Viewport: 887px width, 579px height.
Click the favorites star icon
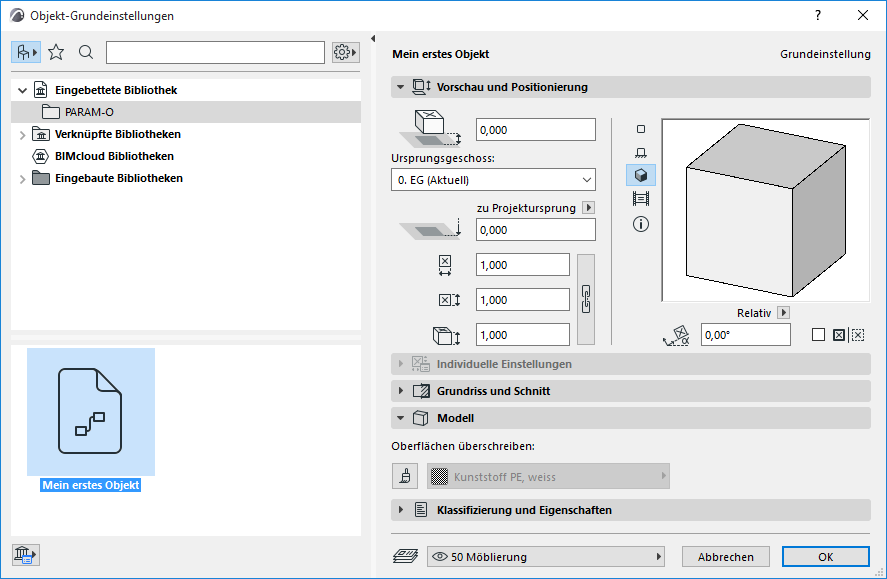point(56,51)
